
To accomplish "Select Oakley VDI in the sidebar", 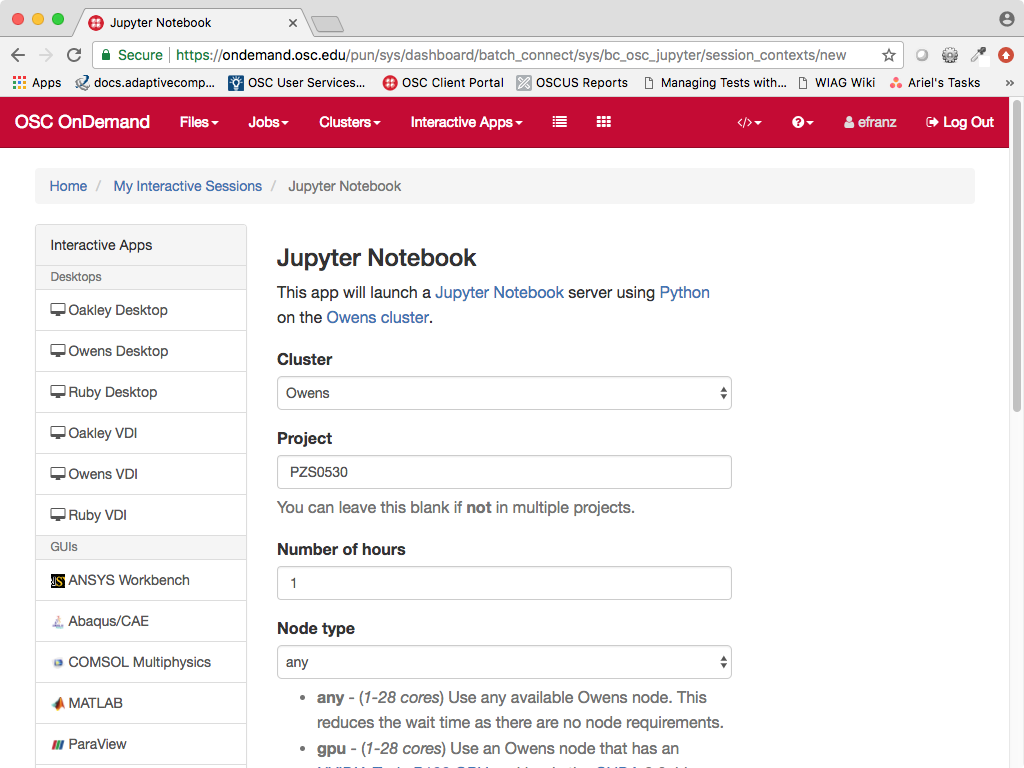I will click(x=141, y=433).
